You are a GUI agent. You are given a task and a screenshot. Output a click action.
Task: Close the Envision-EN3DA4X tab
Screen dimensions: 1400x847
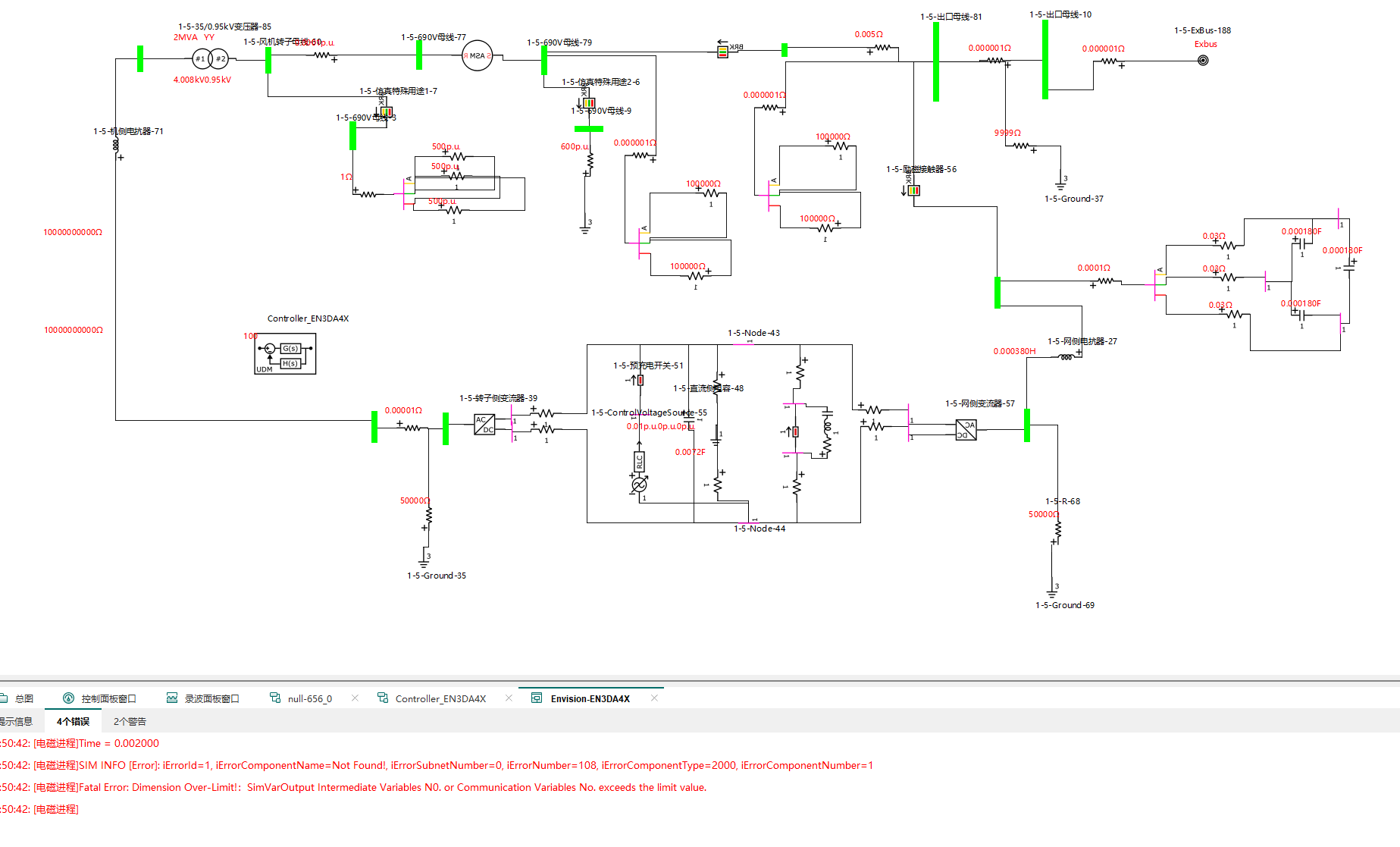point(654,698)
